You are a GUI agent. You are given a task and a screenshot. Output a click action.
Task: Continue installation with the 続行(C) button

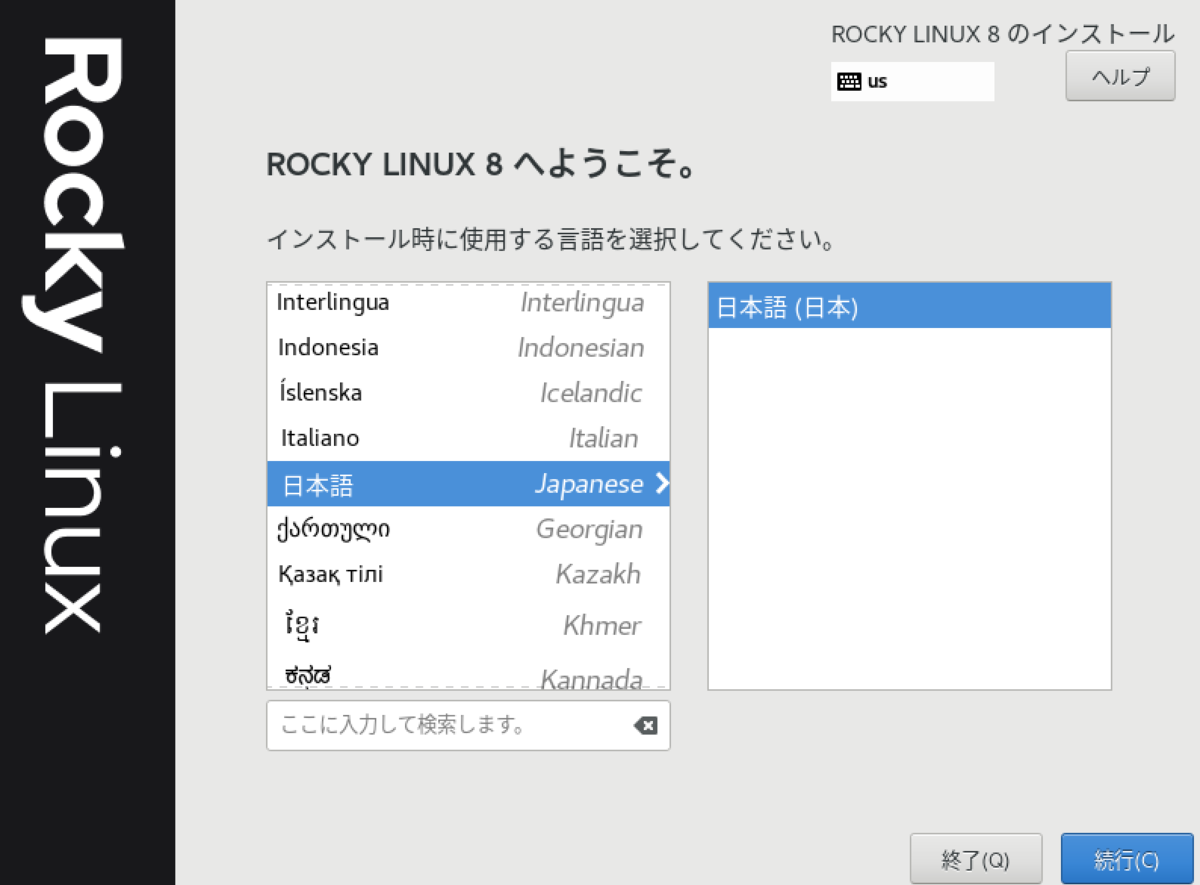click(1127, 859)
